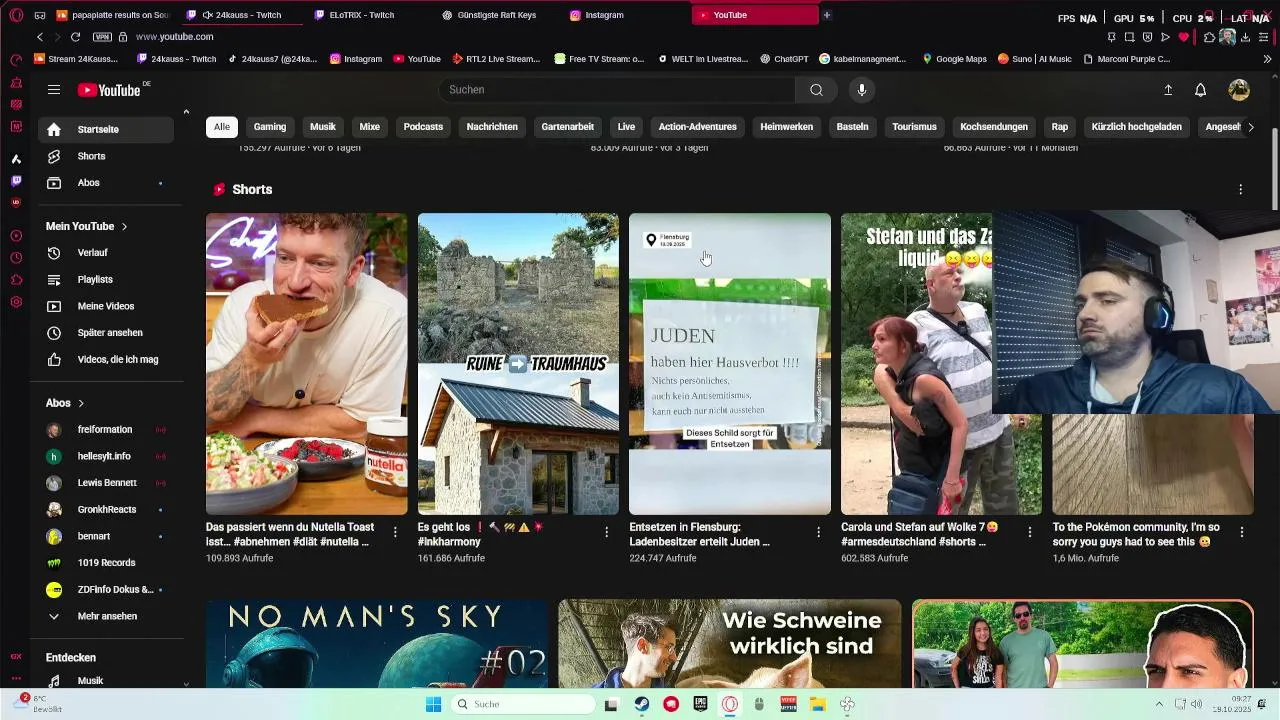This screenshot has height=720, width=1280.
Task: Open Wie Schweine wirklich sind thumbnail
Action: pos(730,644)
